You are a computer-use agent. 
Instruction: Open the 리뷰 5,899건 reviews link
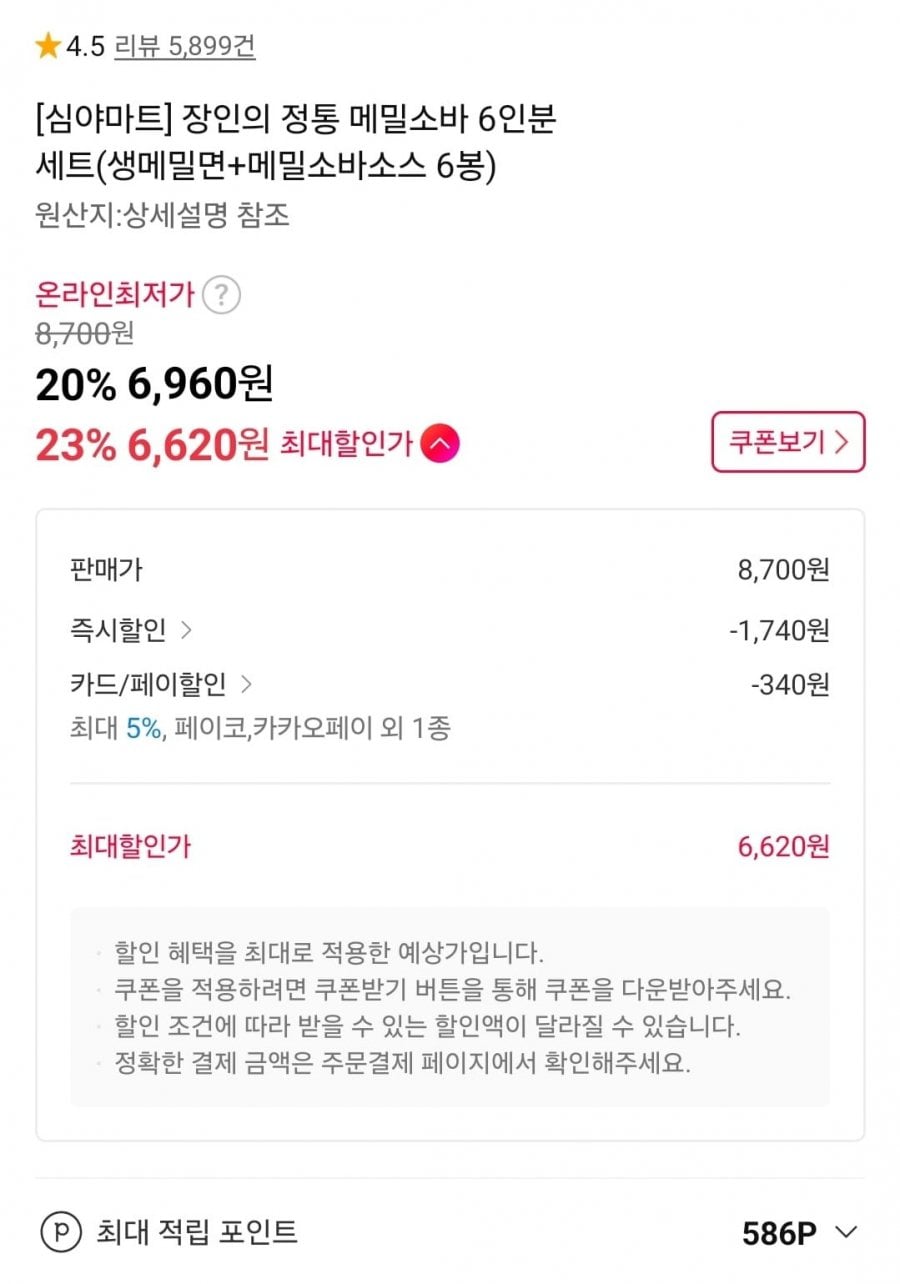pyautogui.click(x=185, y=46)
